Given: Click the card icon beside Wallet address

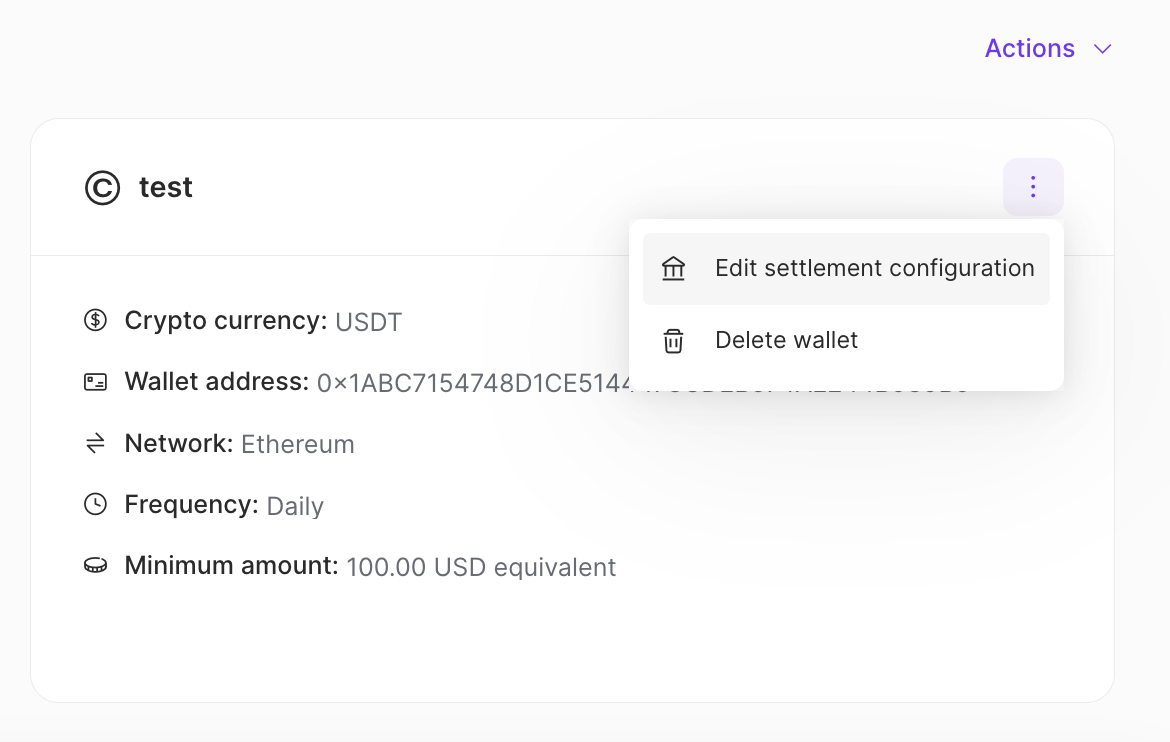Looking at the screenshot, I should click(x=95, y=381).
